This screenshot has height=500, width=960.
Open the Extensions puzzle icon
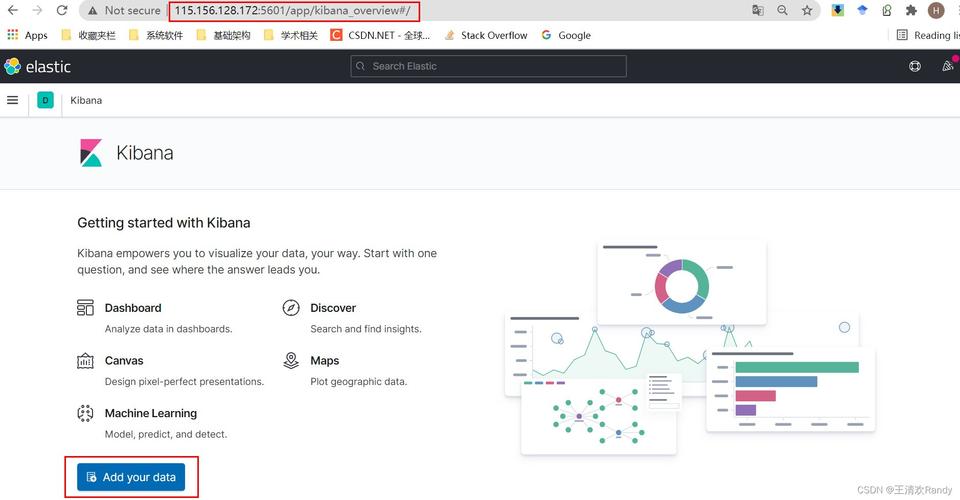click(911, 10)
